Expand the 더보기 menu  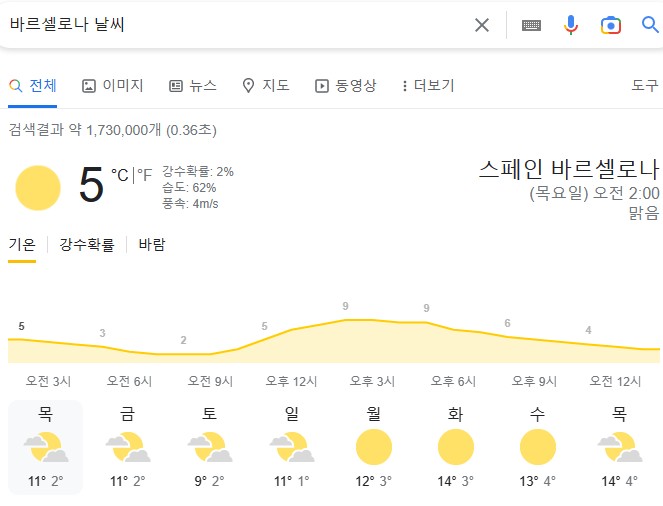(x=428, y=86)
